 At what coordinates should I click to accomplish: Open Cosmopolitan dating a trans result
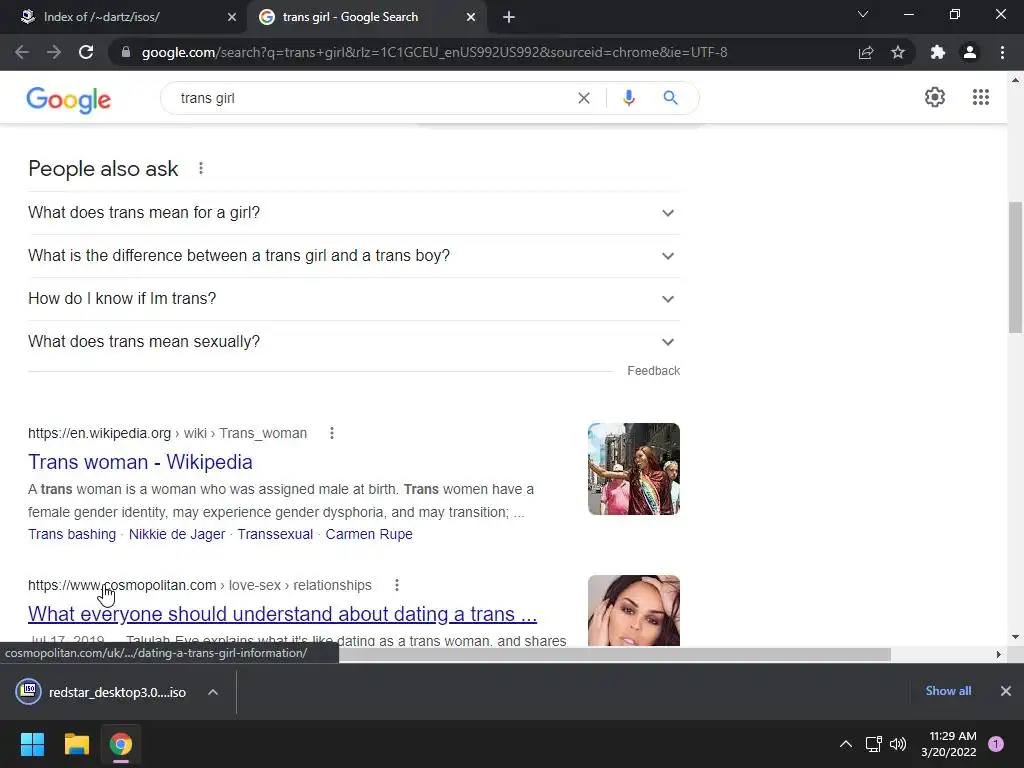[283, 614]
